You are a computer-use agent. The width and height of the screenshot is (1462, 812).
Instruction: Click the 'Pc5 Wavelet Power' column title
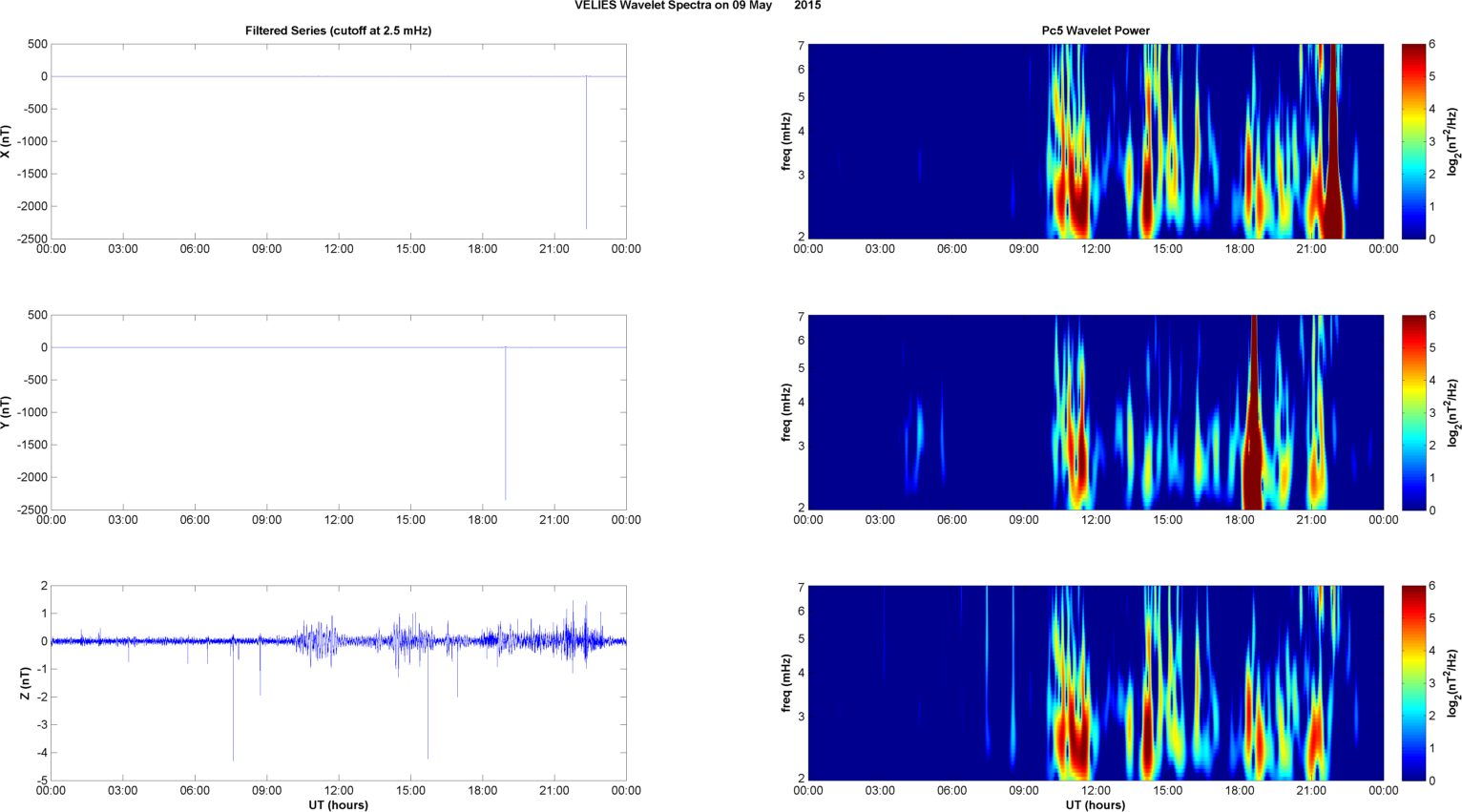click(1096, 31)
